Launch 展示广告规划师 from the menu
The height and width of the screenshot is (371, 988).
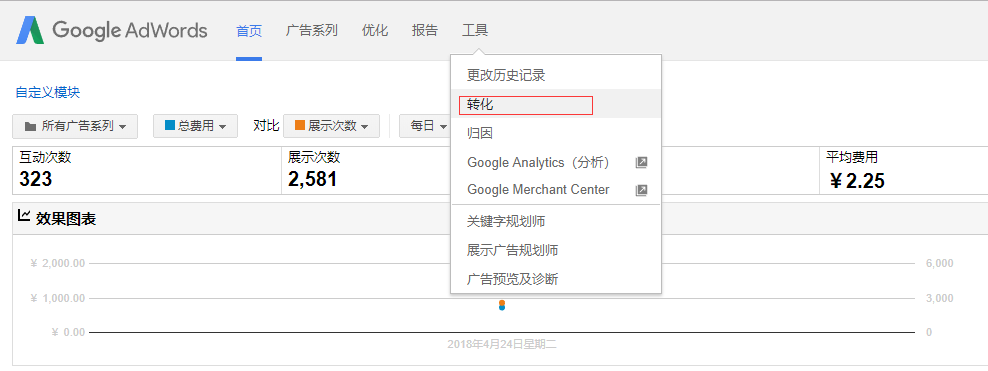[x=556, y=251]
